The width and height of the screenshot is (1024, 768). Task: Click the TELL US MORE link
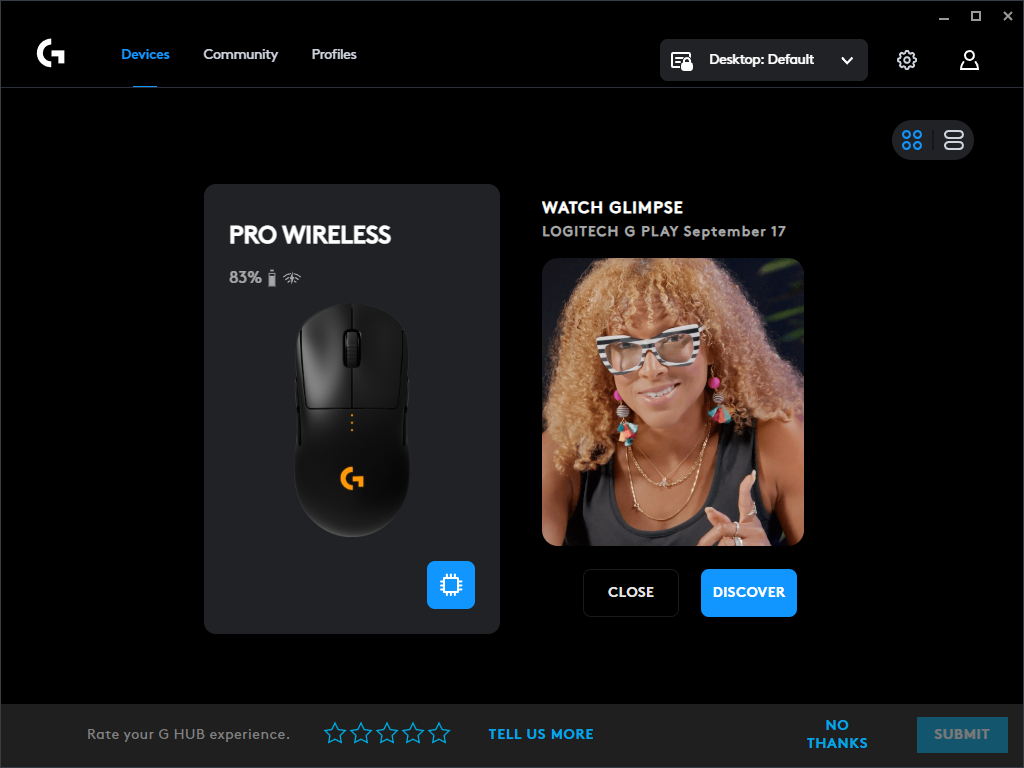pyautogui.click(x=541, y=734)
